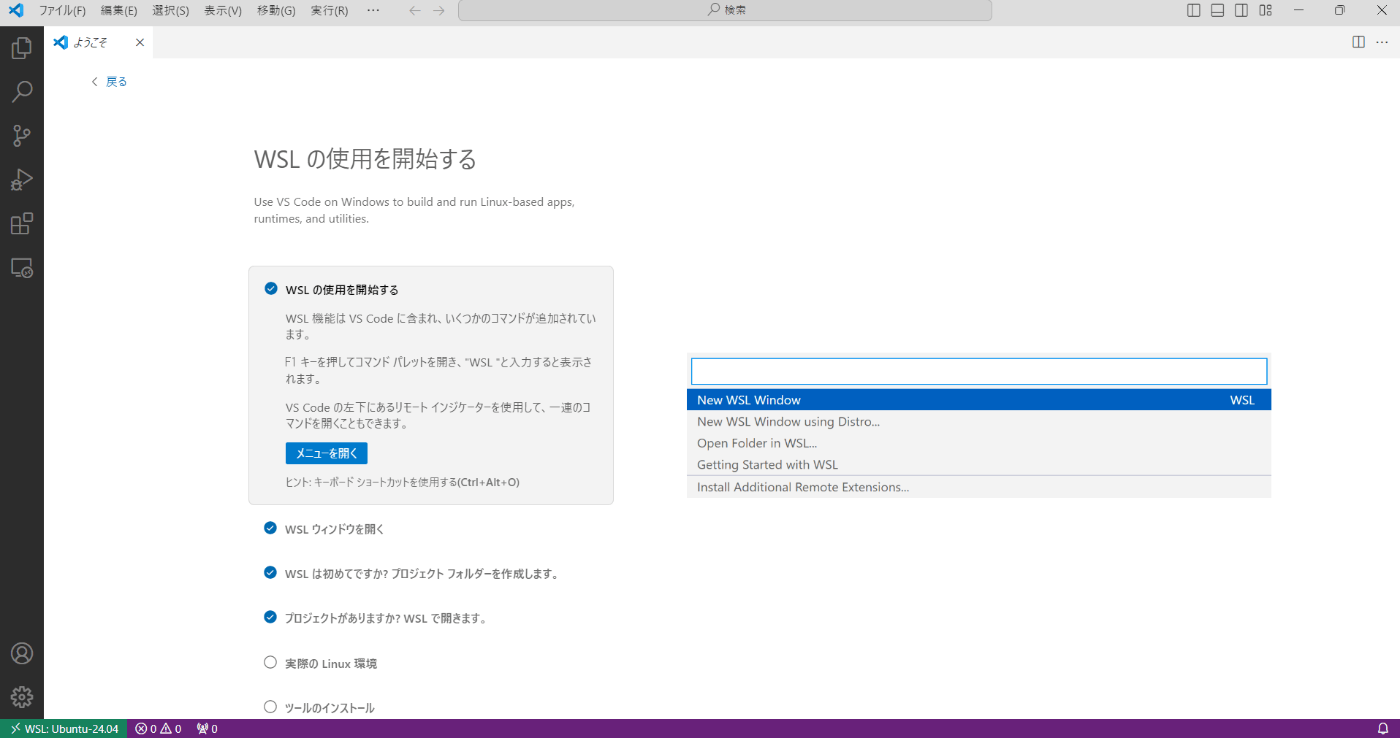
Task: Click the WSL の使用を開始する page heading
Action: pos(365,159)
